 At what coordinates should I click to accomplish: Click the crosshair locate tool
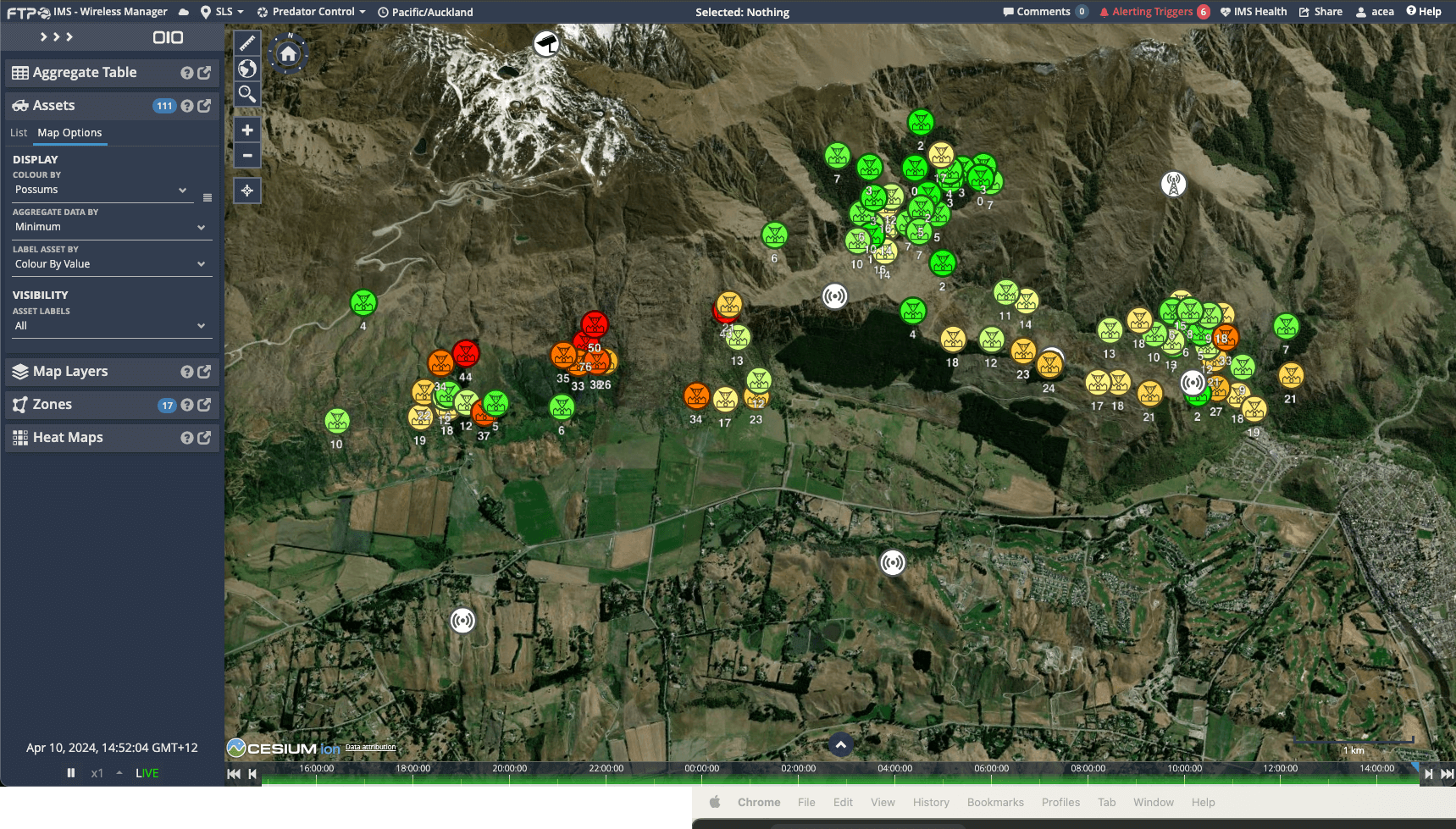coord(246,191)
